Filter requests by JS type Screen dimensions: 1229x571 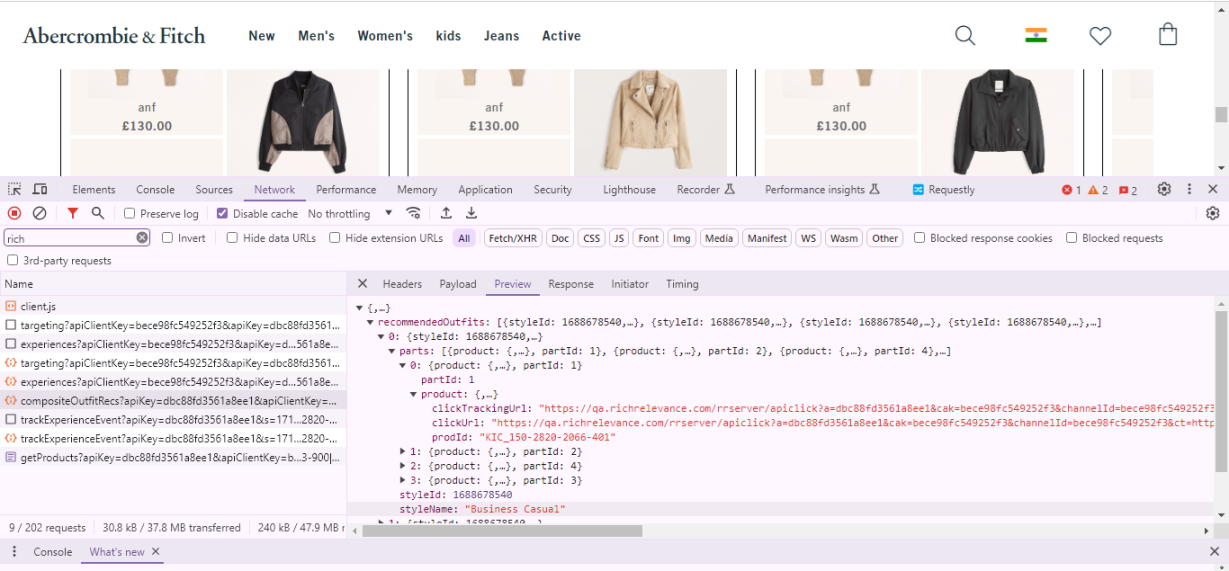[619, 238]
